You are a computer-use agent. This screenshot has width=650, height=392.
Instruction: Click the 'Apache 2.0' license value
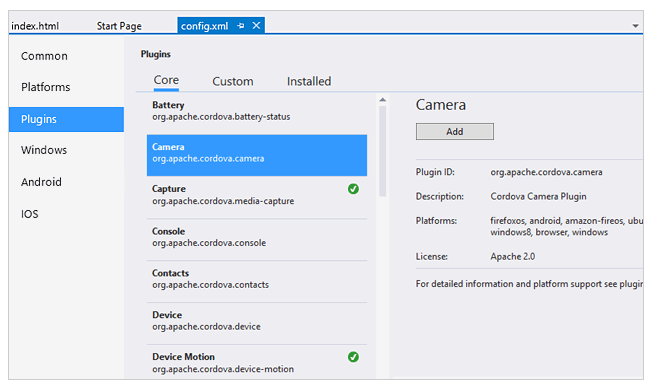pos(513,256)
